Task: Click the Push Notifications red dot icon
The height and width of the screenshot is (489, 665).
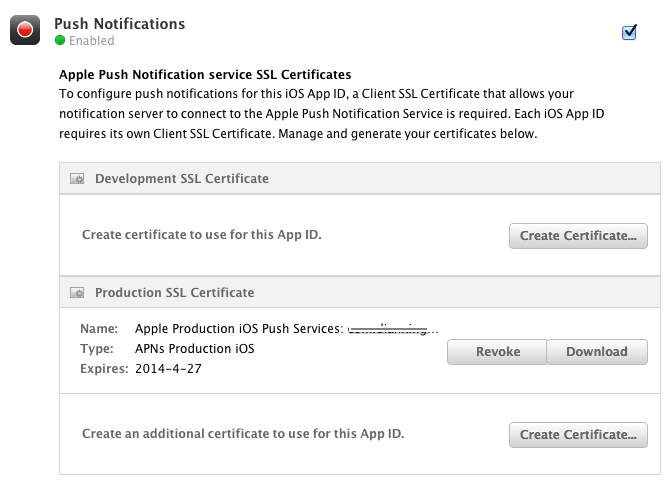Action: click(25, 30)
